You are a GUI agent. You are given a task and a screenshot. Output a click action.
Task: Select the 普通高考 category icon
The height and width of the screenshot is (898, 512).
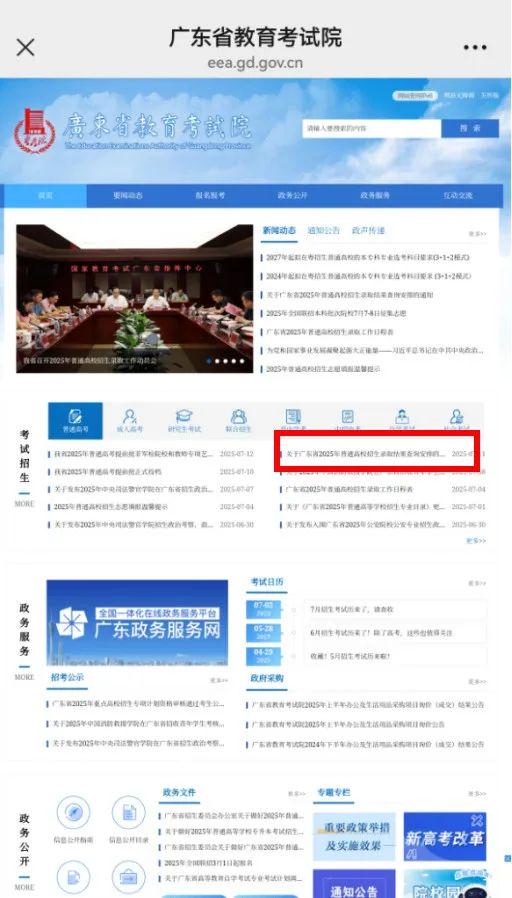click(76, 421)
